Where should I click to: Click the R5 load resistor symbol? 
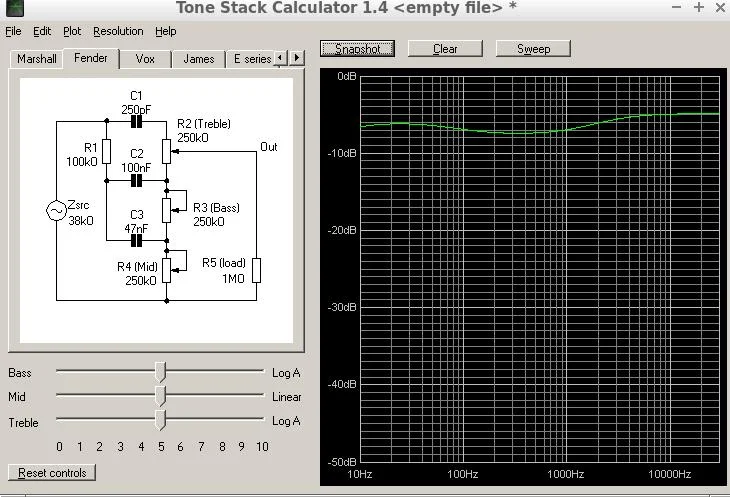click(256, 270)
